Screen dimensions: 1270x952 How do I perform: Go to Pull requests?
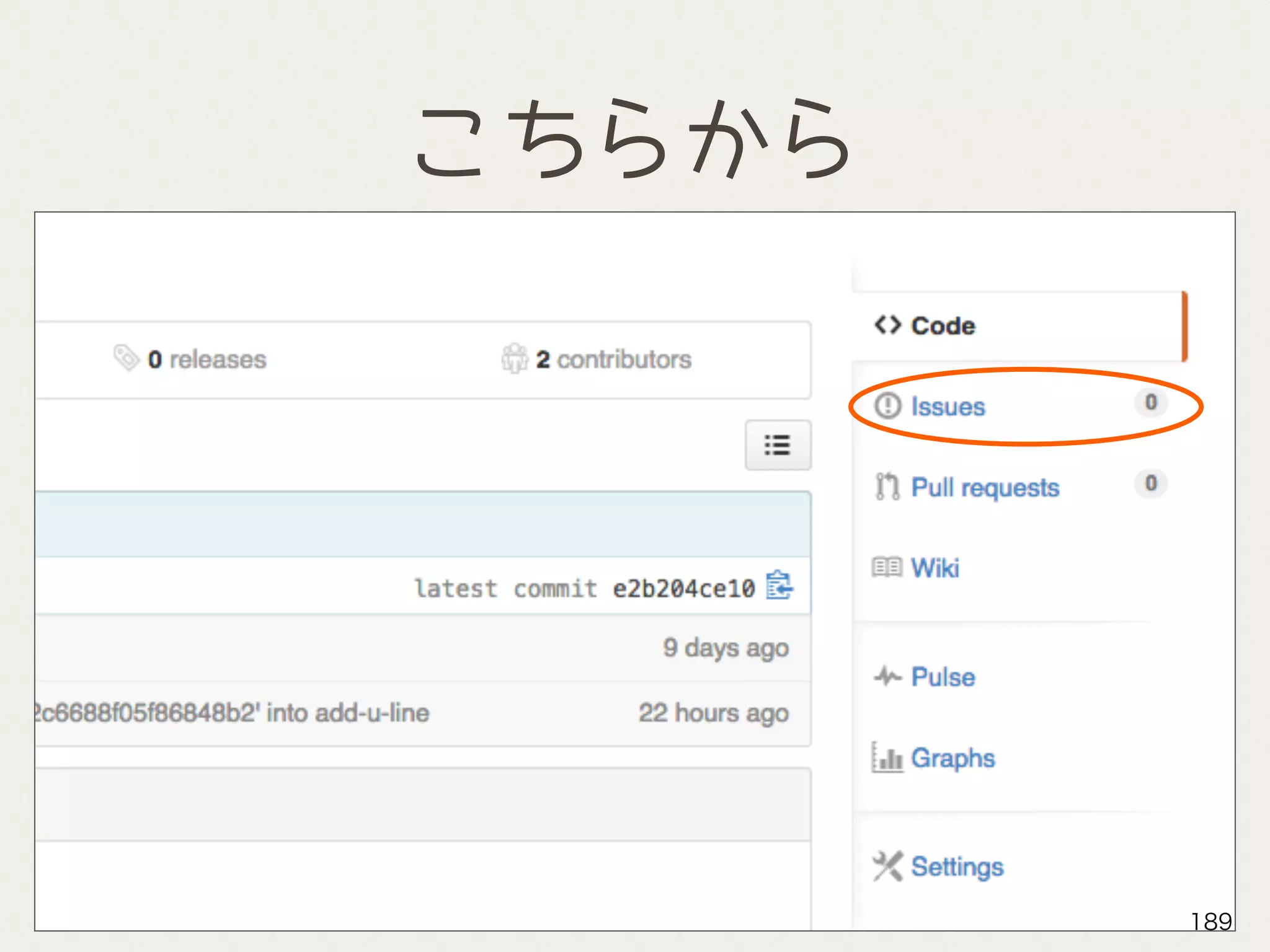point(985,488)
